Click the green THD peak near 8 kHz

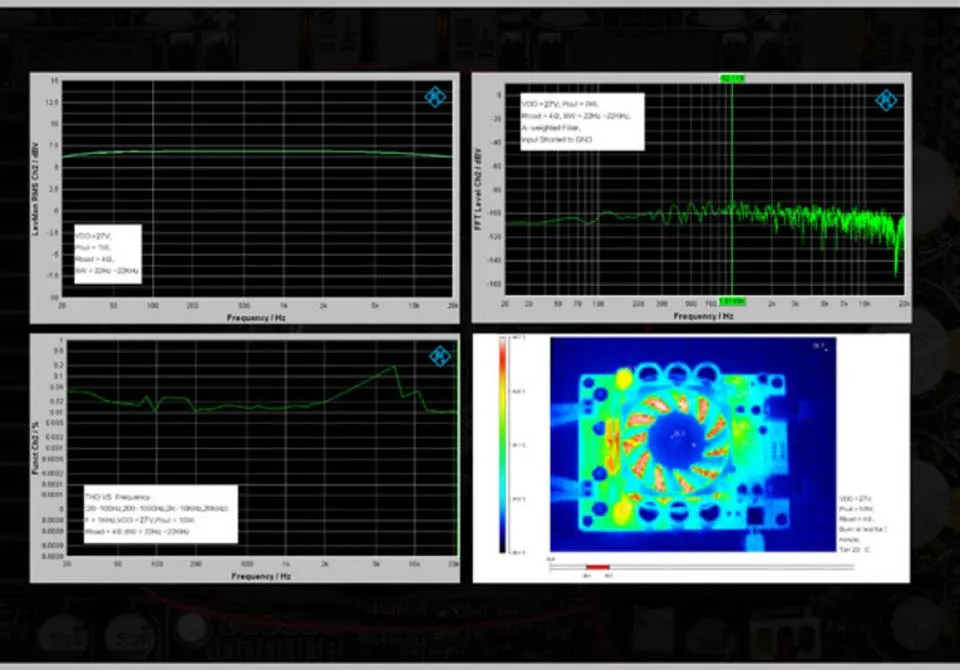click(394, 367)
